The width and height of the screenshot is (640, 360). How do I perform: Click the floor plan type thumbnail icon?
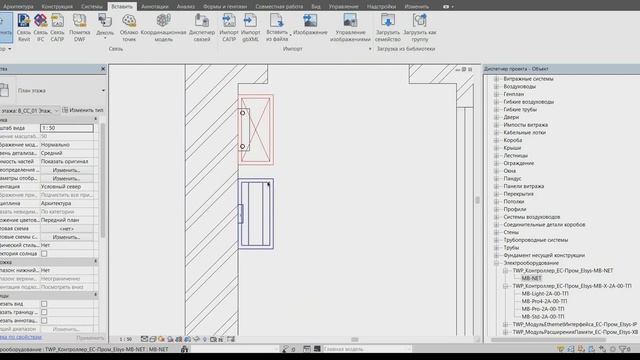click(x=4, y=90)
